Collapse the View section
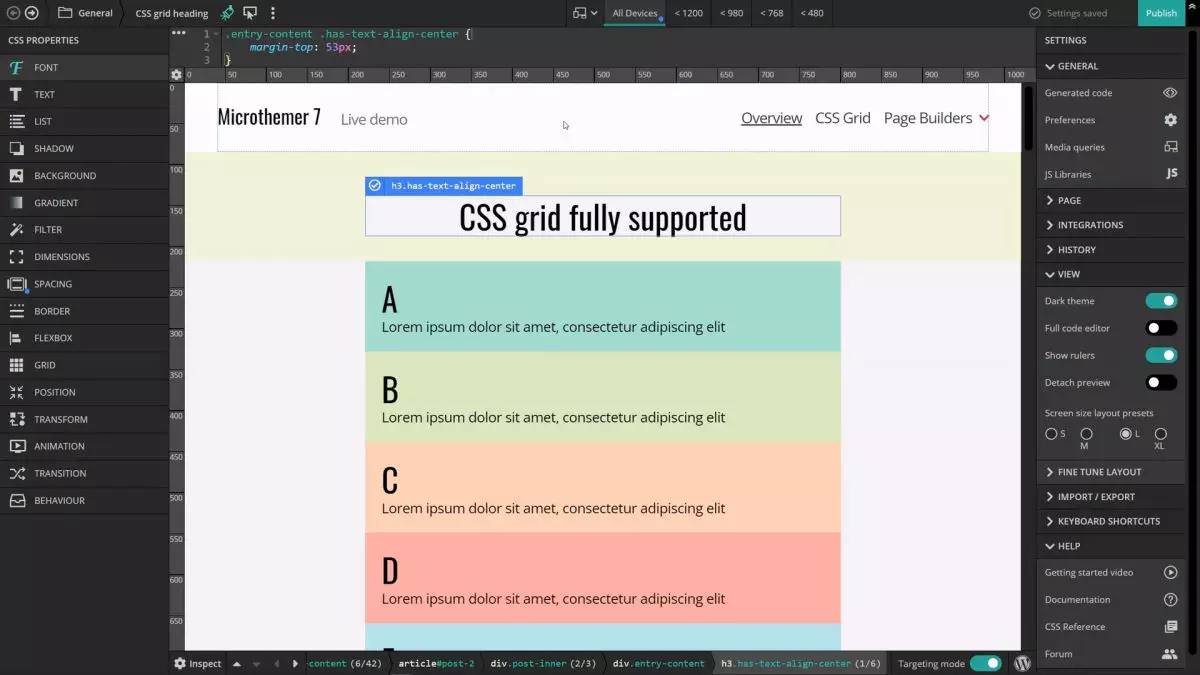The width and height of the screenshot is (1200, 675). (x=1111, y=274)
